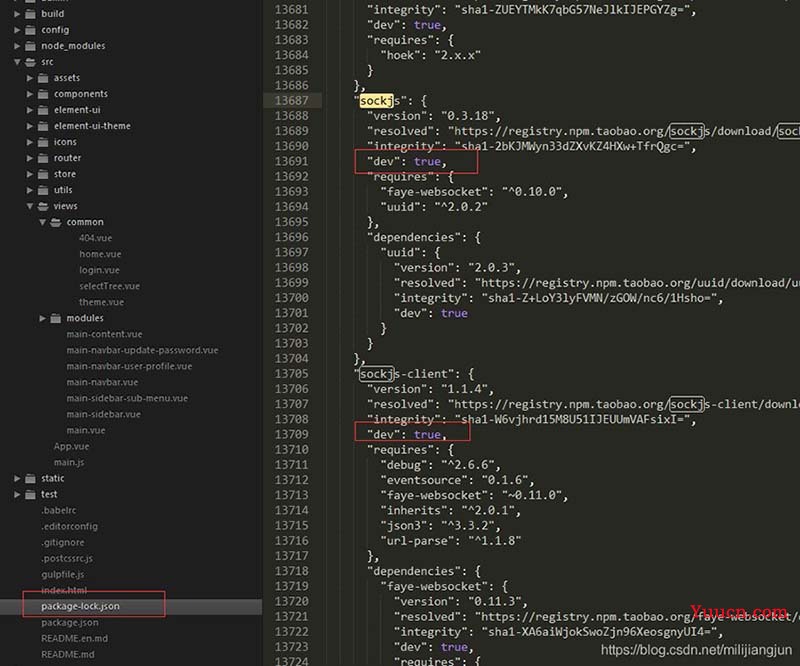Image resolution: width=800 pixels, height=666 pixels.
Task: Expand the modules folder arrow
Action: click(x=42, y=318)
